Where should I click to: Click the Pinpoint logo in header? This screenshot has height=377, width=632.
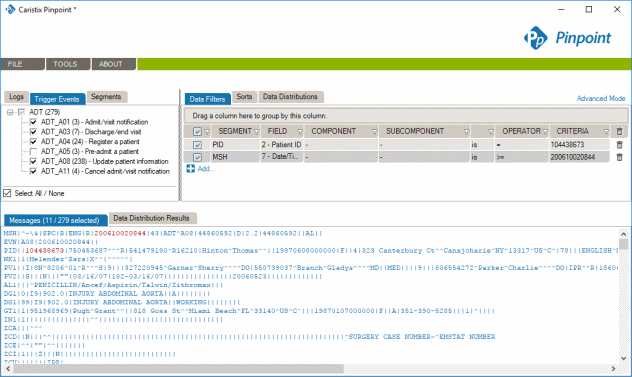(x=567, y=38)
